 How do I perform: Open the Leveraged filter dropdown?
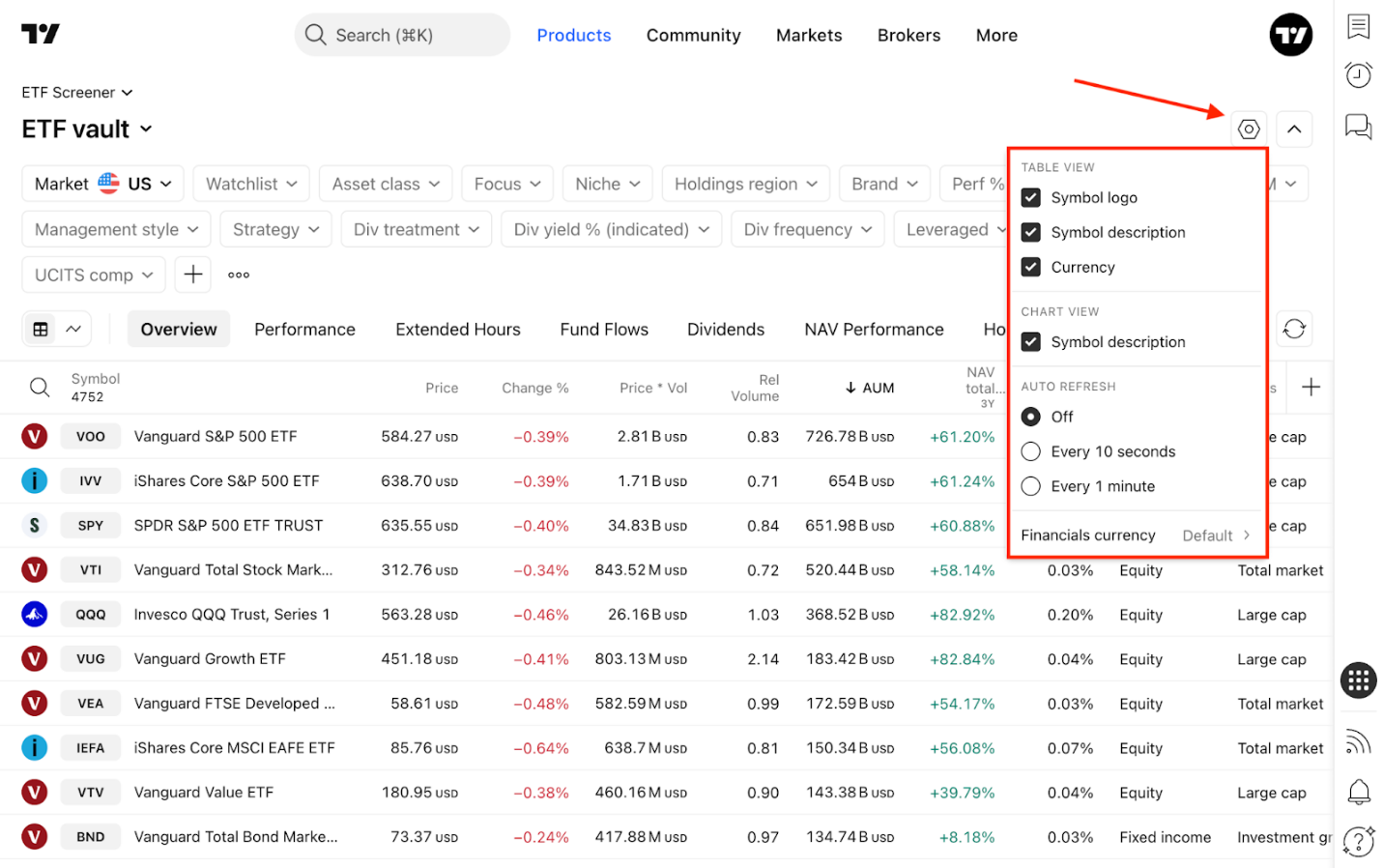[x=952, y=229]
